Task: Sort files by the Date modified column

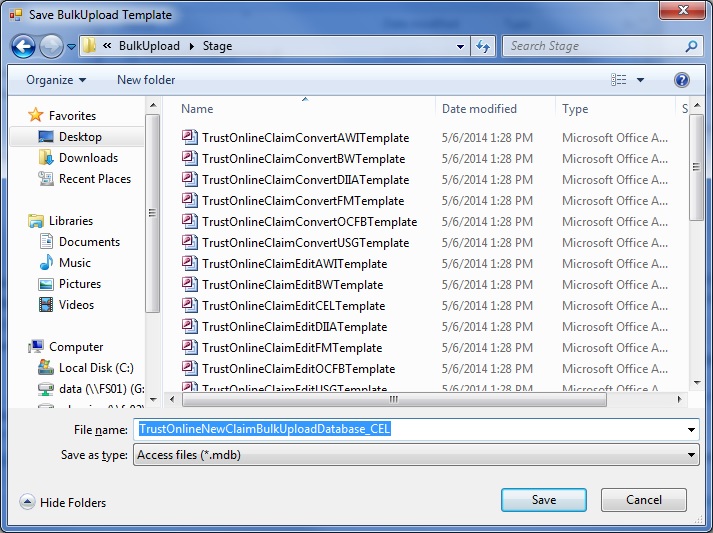Action: click(x=480, y=109)
